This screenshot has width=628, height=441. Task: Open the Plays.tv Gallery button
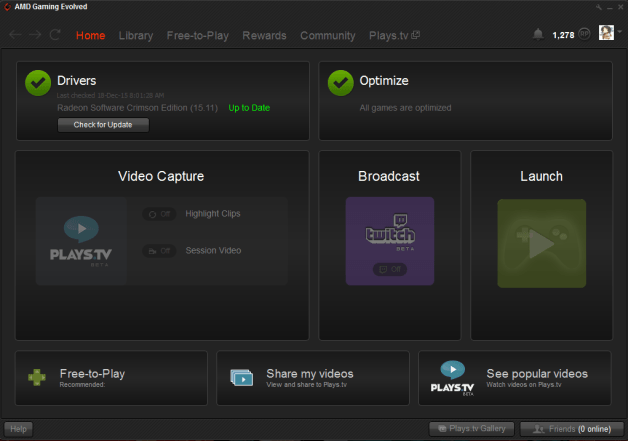pyautogui.click(x=472, y=429)
